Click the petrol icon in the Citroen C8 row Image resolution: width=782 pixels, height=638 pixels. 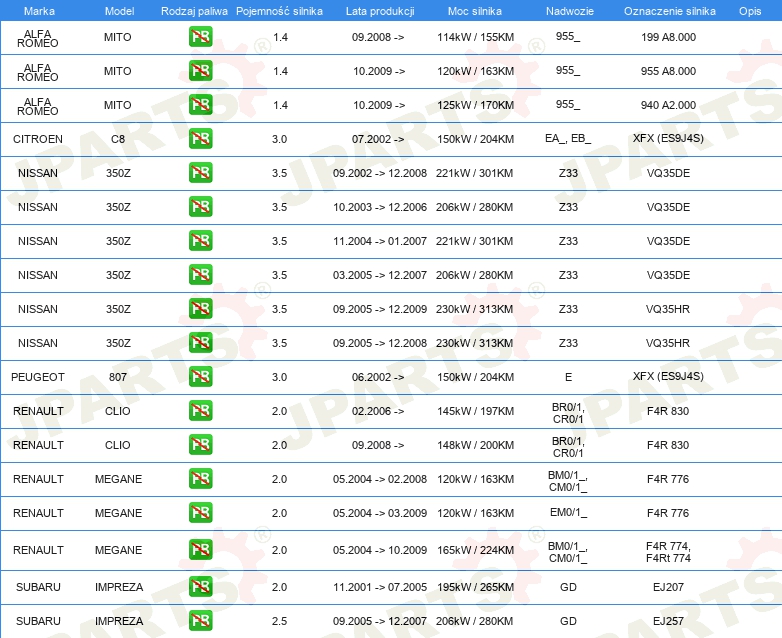200,139
